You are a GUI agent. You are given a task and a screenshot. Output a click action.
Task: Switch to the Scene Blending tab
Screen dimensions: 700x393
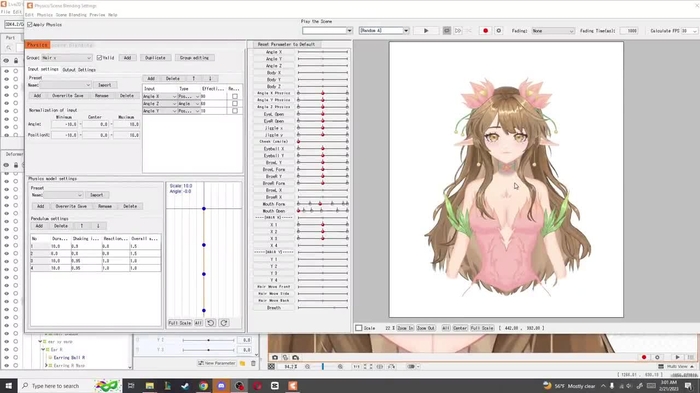coord(72,45)
